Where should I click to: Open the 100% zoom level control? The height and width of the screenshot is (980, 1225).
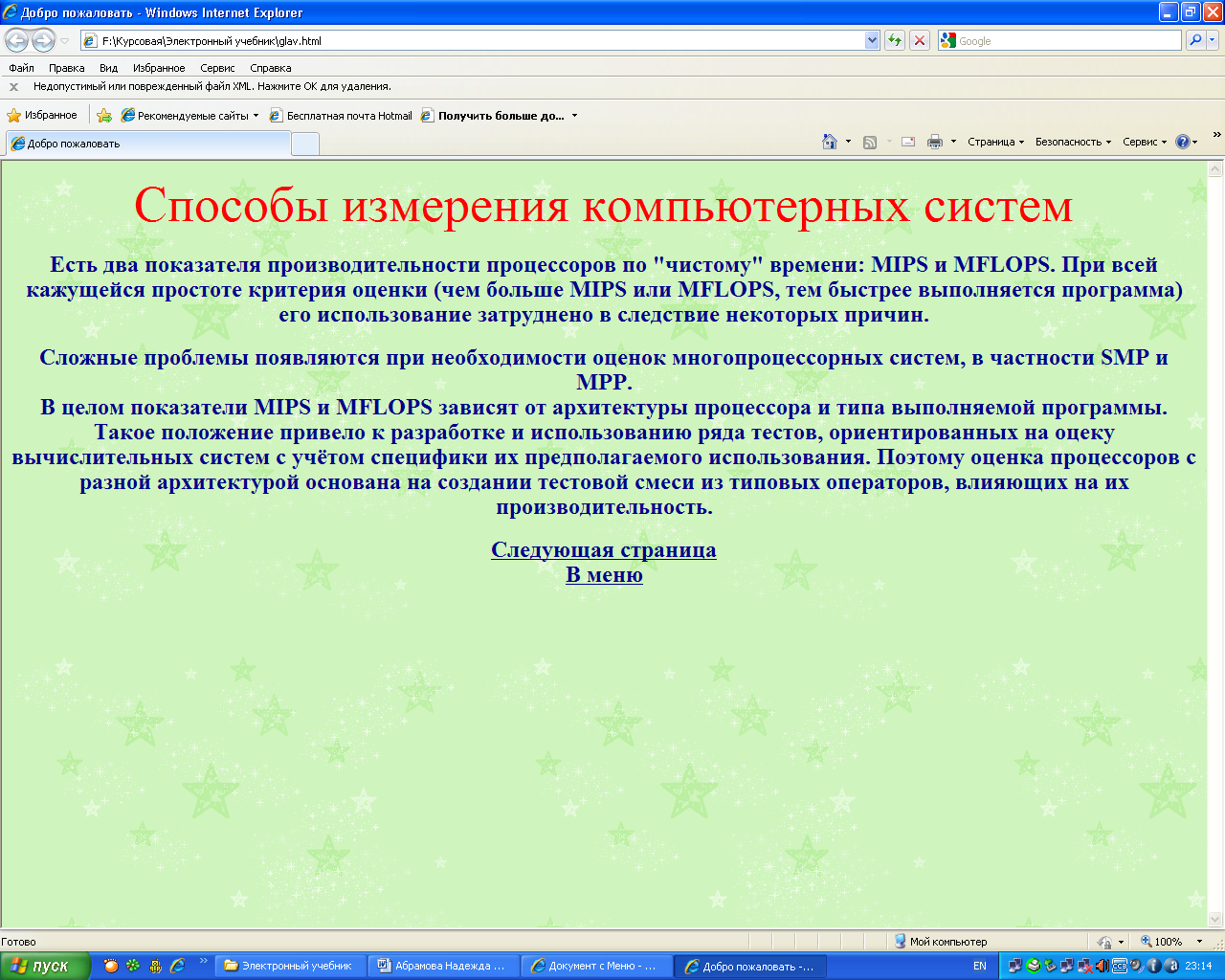[1170, 942]
